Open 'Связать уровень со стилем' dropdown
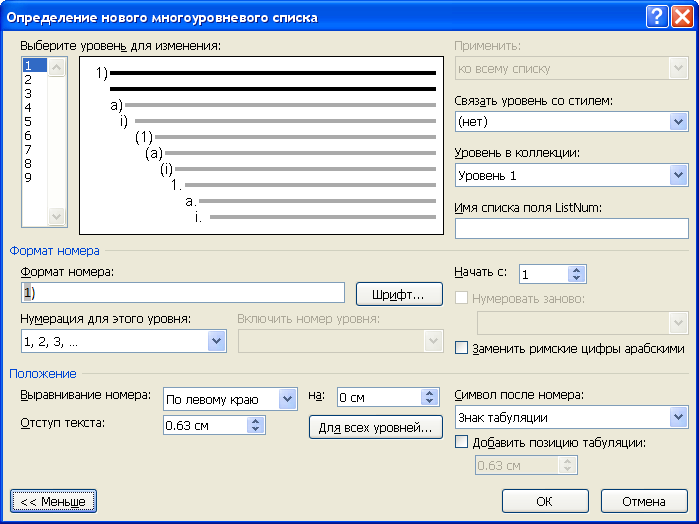This screenshot has height=524, width=699. tap(678, 121)
